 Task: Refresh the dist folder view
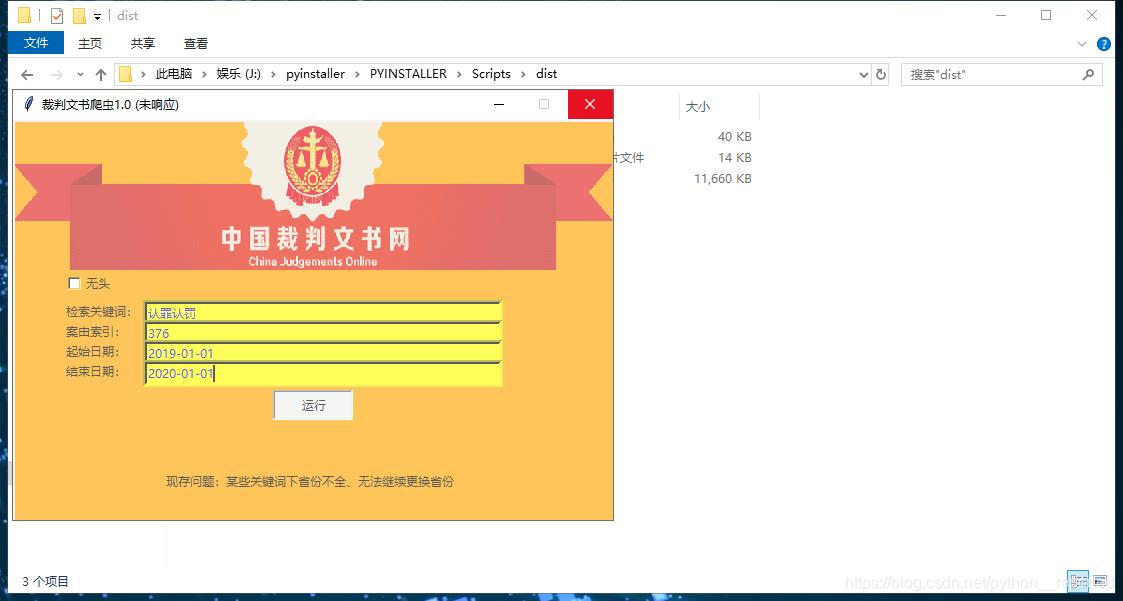pyautogui.click(x=881, y=74)
